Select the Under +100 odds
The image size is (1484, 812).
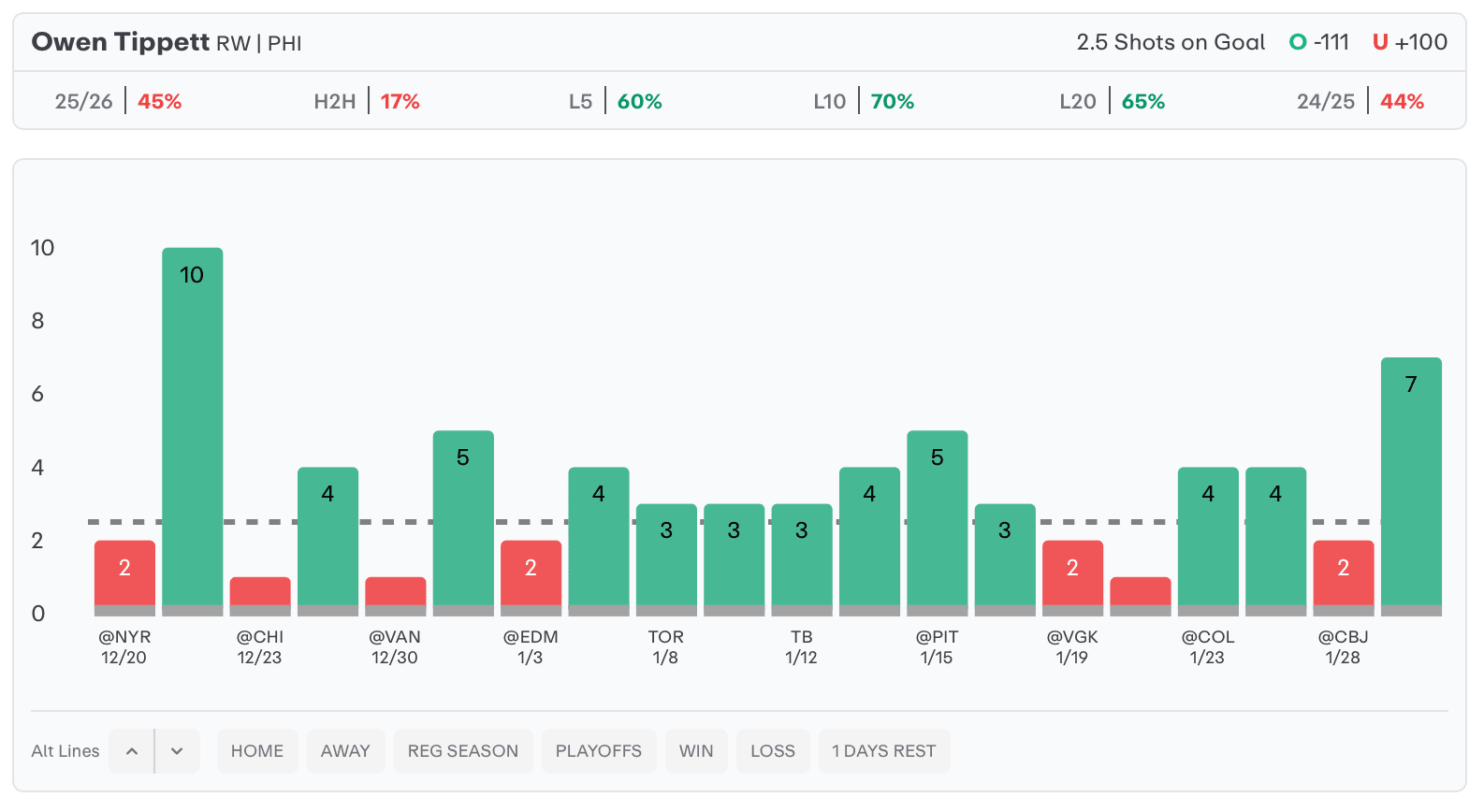(1410, 42)
